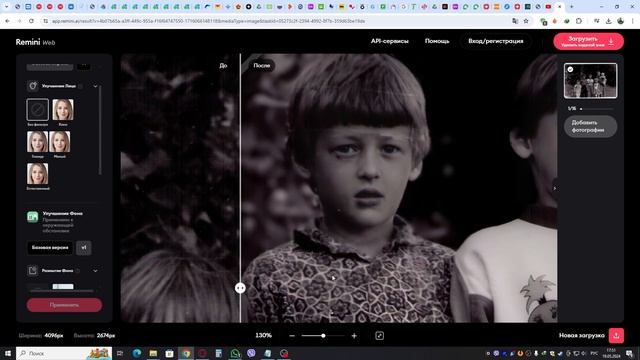Open WhatsApp from the taskbar
Screen dimensions: 640x360
point(235,353)
